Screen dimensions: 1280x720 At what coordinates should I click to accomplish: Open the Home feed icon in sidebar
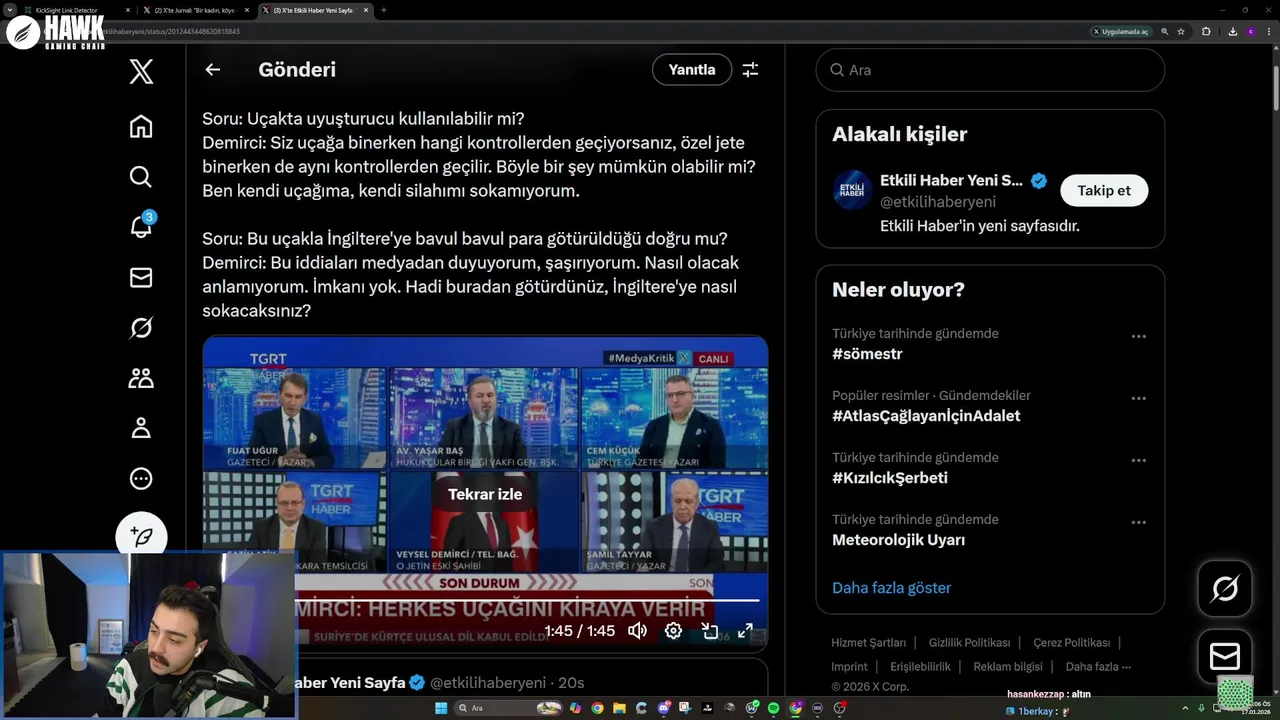[x=141, y=126]
